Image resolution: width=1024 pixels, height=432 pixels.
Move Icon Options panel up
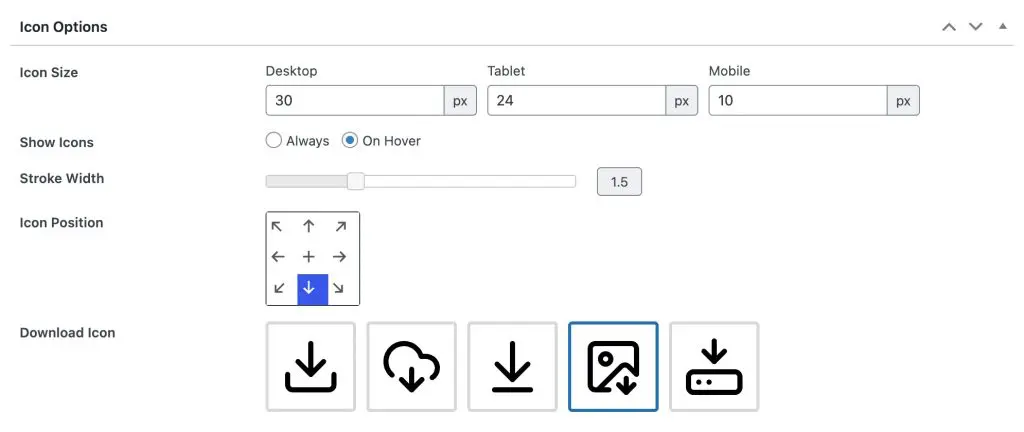tap(949, 27)
